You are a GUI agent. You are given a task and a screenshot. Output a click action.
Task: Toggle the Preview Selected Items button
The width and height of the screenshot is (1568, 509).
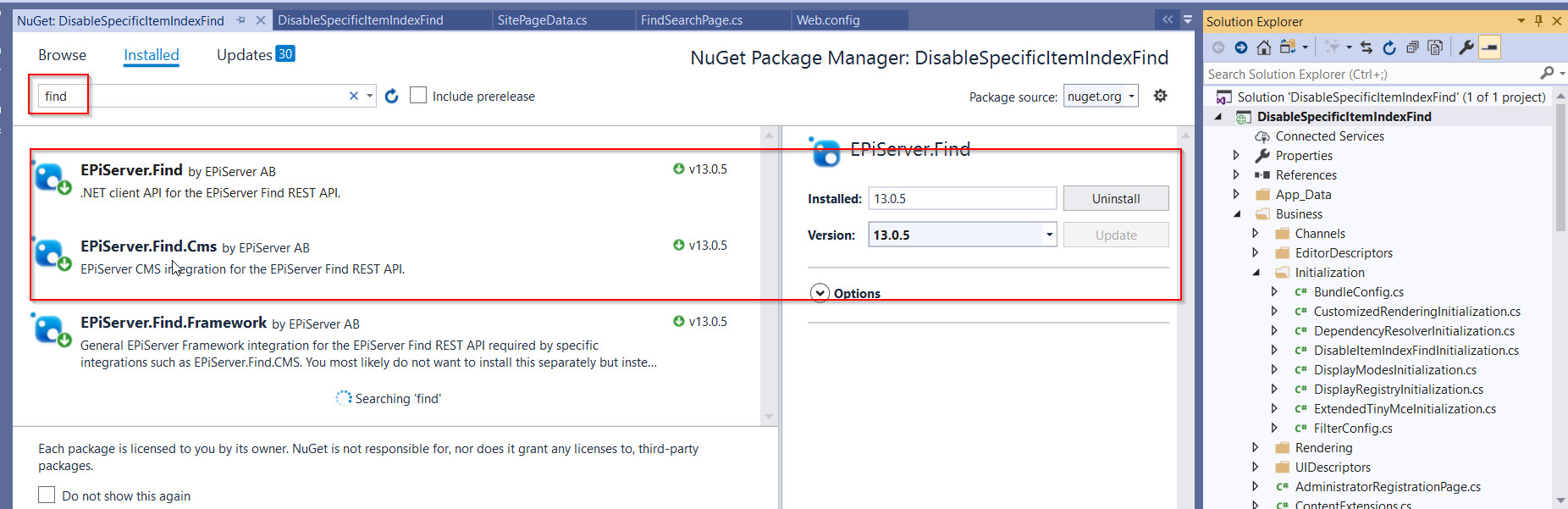pos(1489,47)
